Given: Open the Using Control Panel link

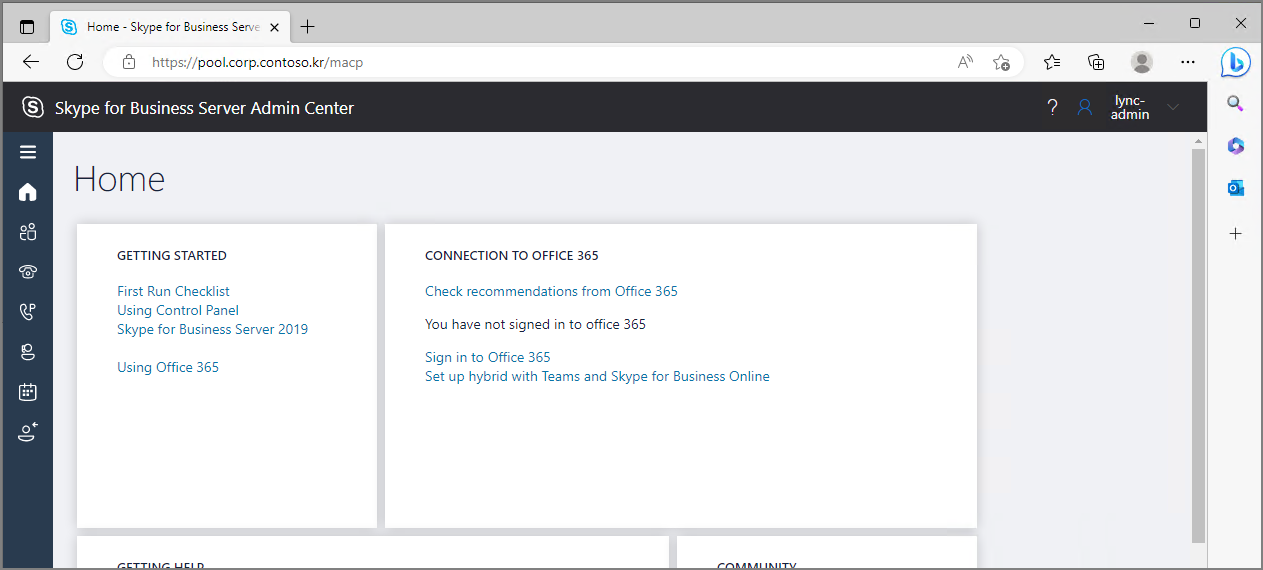Looking at the screenshot, I should point(178,310).
